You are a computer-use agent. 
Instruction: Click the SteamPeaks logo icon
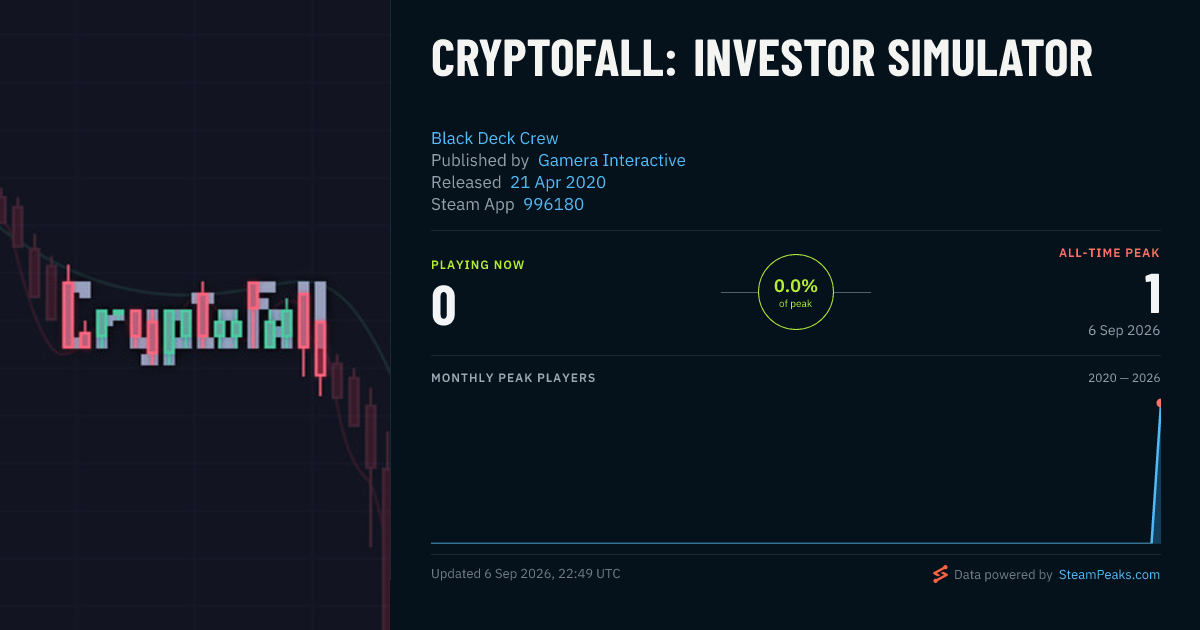(940, 574)
